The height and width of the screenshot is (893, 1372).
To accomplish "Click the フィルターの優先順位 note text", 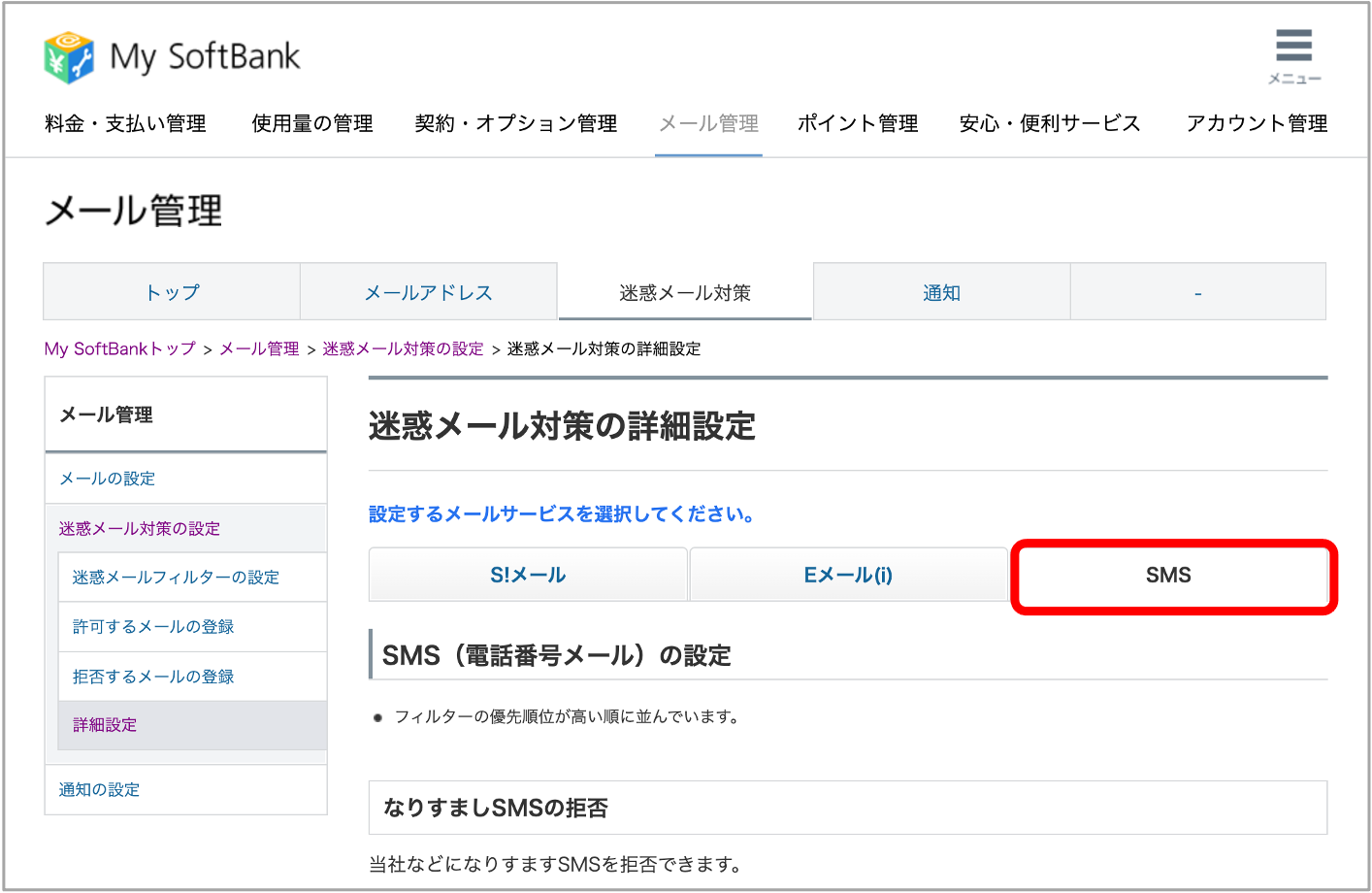I will [x=567, y=716].
